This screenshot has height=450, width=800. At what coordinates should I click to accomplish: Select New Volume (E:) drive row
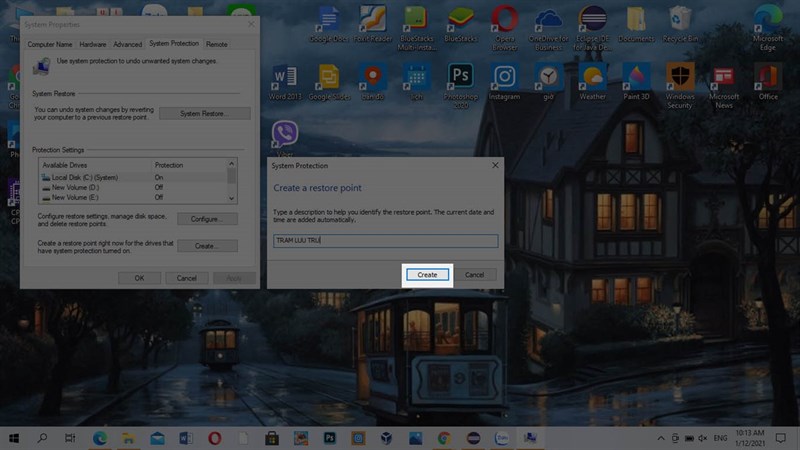click(133, 197)
